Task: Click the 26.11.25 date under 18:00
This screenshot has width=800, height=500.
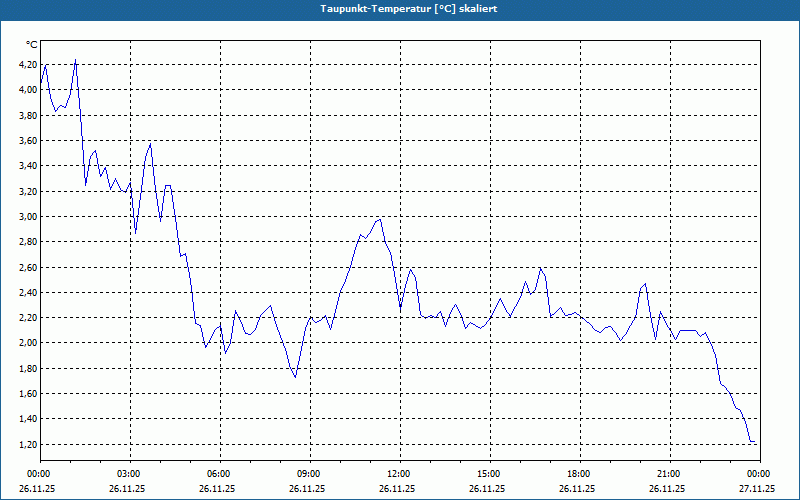Action: (578, 488)
